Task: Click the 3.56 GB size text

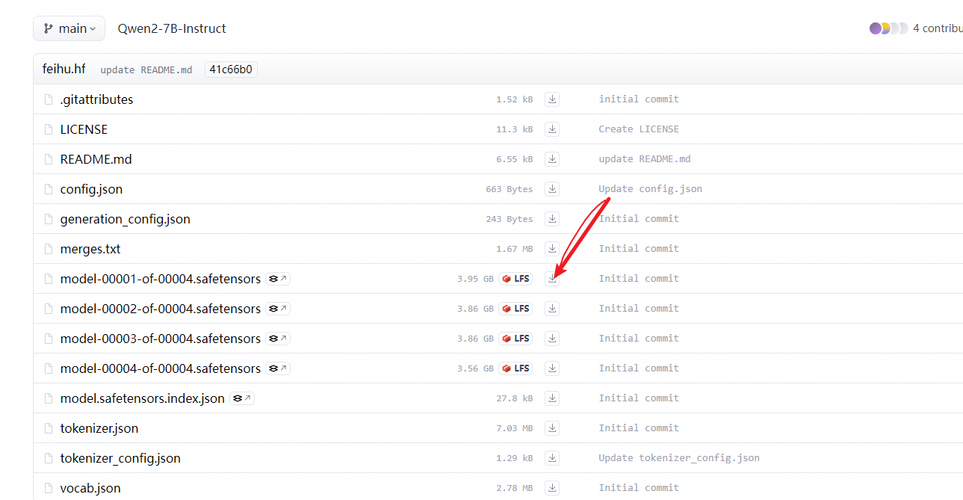Action: (475, 369)
